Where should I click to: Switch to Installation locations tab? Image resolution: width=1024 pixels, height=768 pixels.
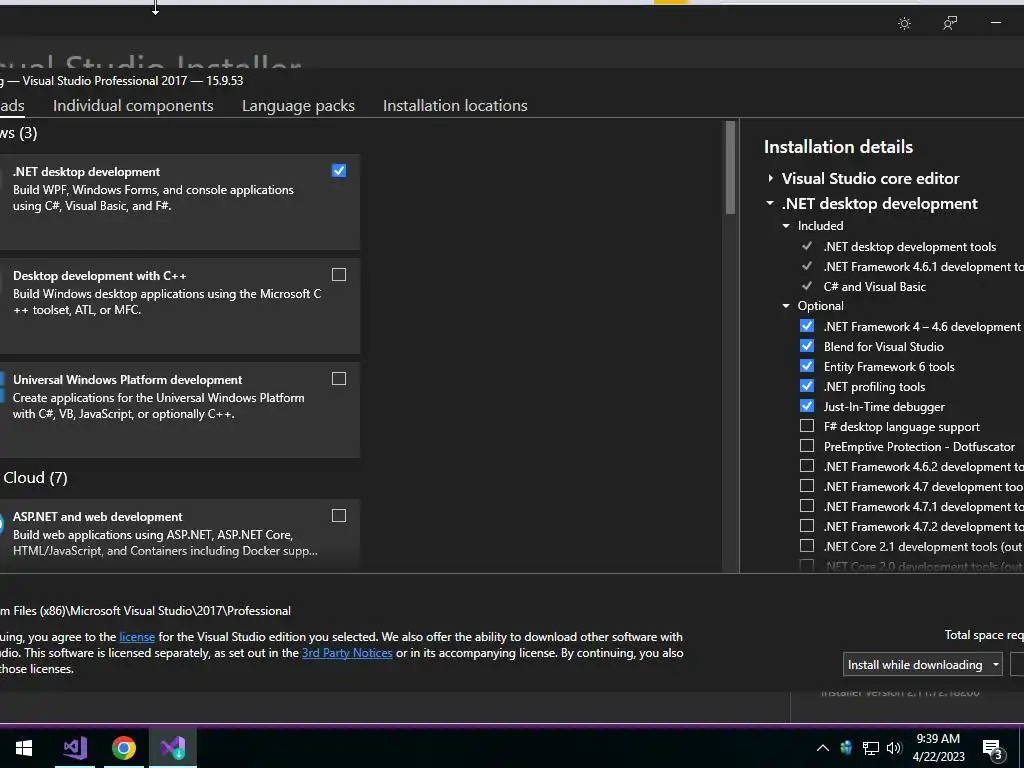tap(455, 106)
